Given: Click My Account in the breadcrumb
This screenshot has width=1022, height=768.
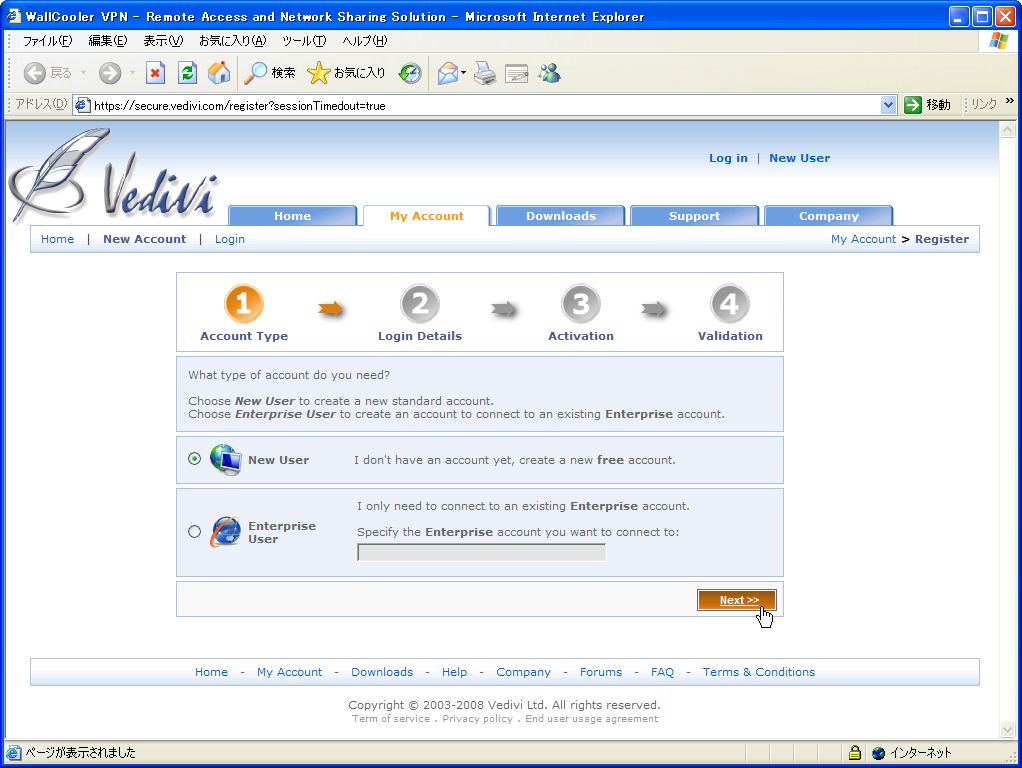Looking at the screenshot, I should point(863,239).
